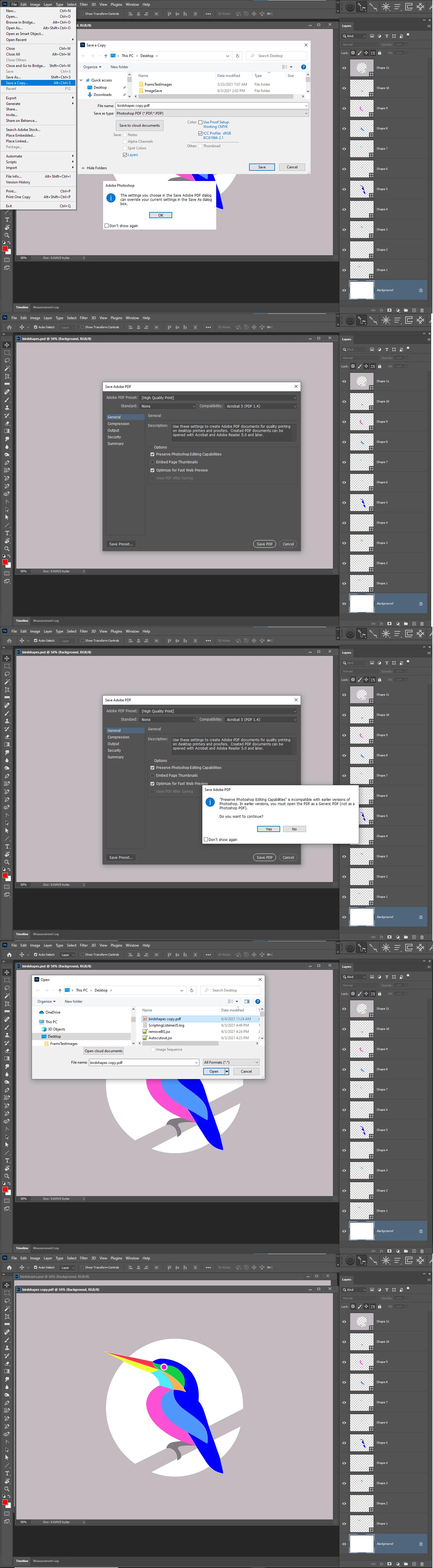This screenshot has width=433, height=1568.
Task: Click Save to cloud documents button
Action: point(139,125)
